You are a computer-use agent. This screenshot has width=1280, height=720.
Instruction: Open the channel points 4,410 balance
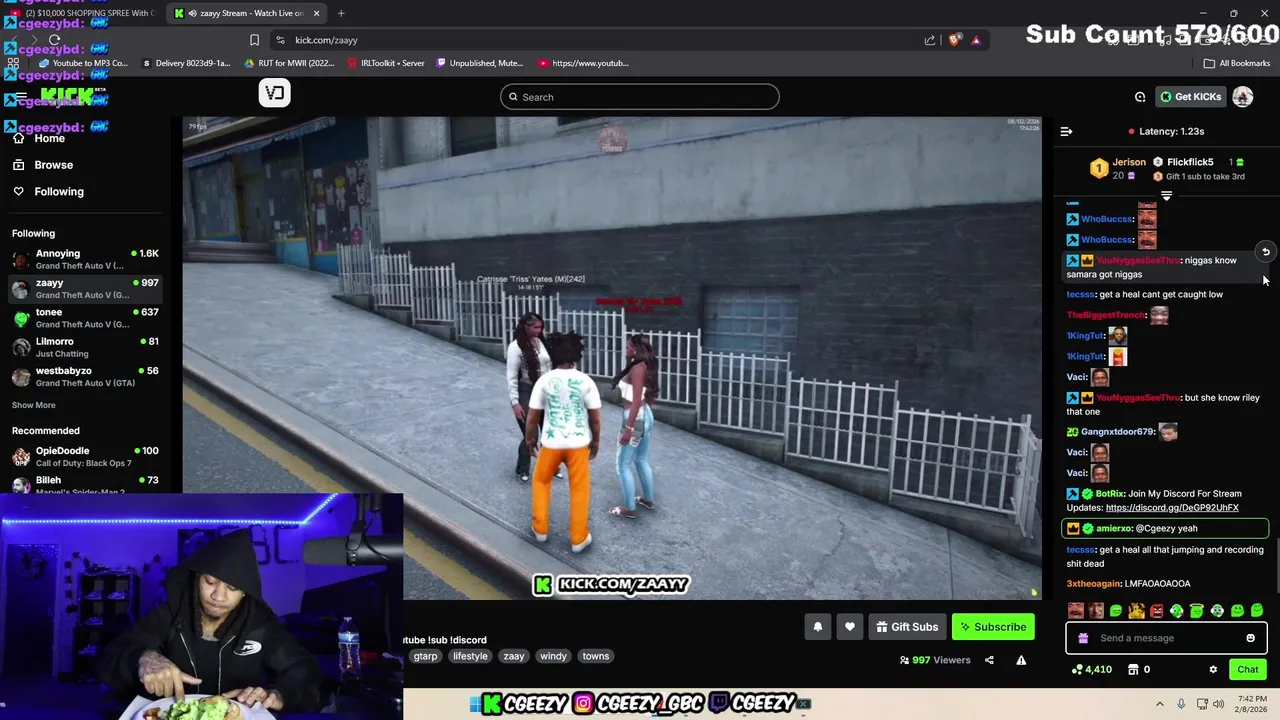pos(1091,670)
